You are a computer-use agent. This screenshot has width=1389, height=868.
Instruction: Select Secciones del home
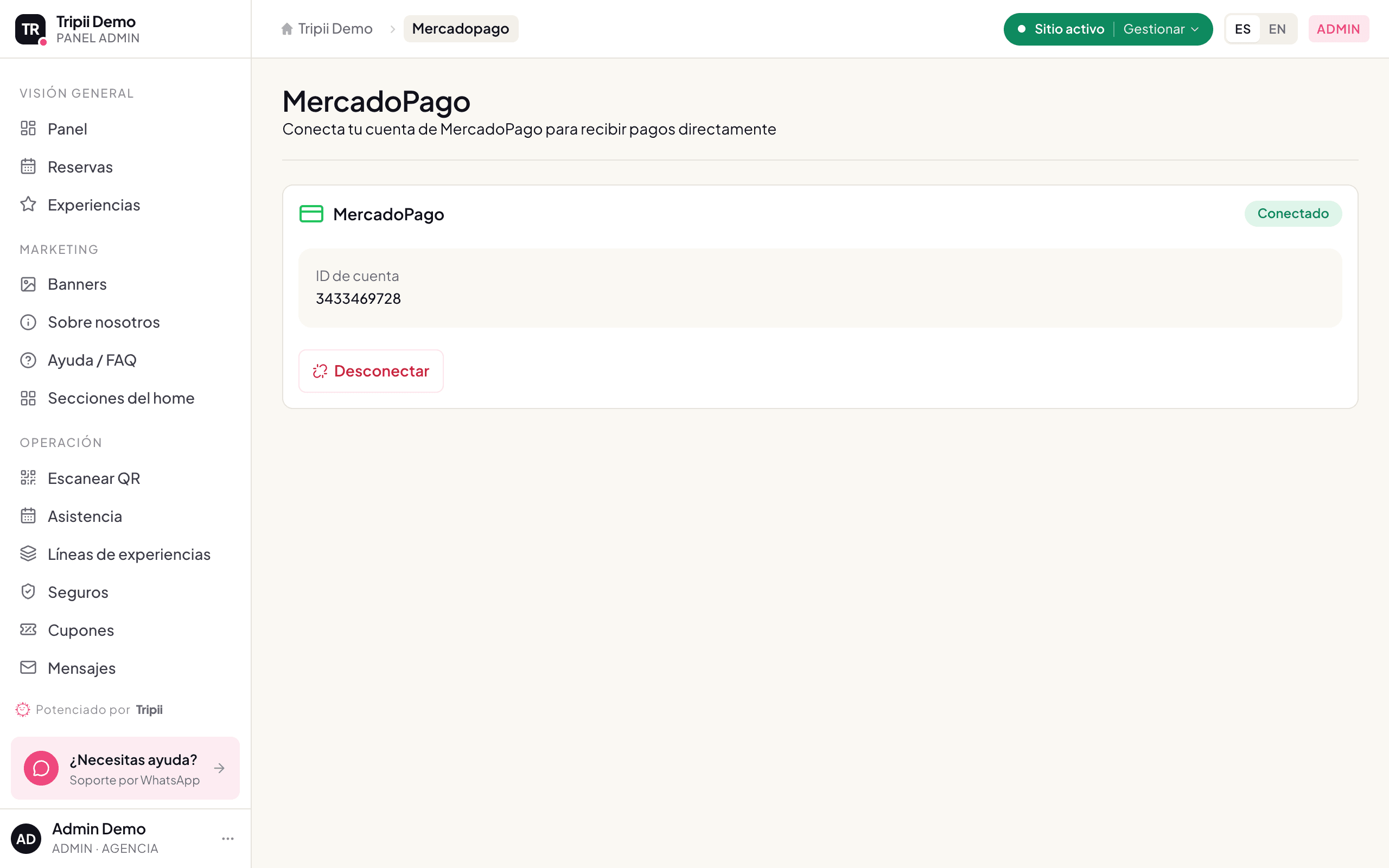click(x=125, y=398)
